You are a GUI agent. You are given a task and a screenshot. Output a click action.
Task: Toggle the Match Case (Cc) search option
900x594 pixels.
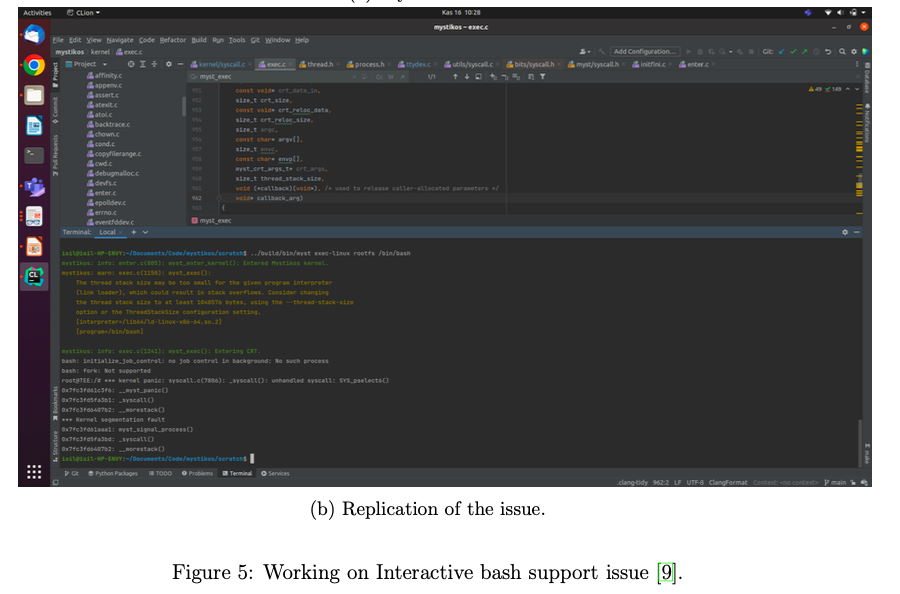coord(380,76)
